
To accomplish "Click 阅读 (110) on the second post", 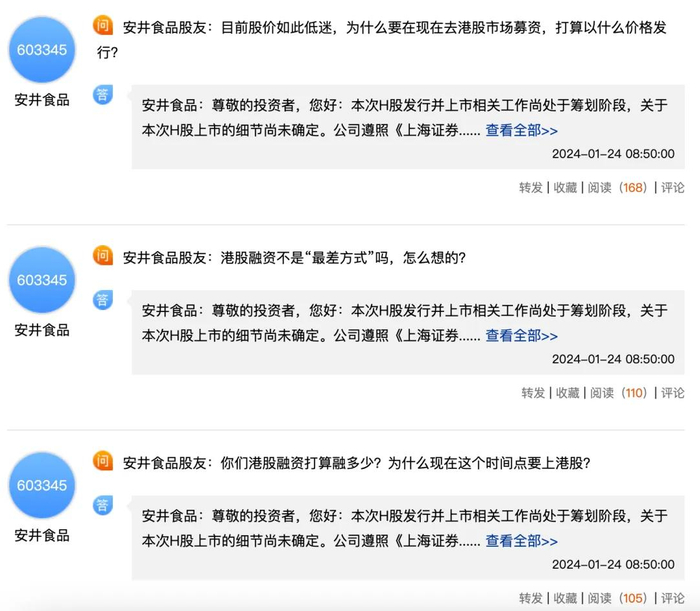I will [619, 393].
